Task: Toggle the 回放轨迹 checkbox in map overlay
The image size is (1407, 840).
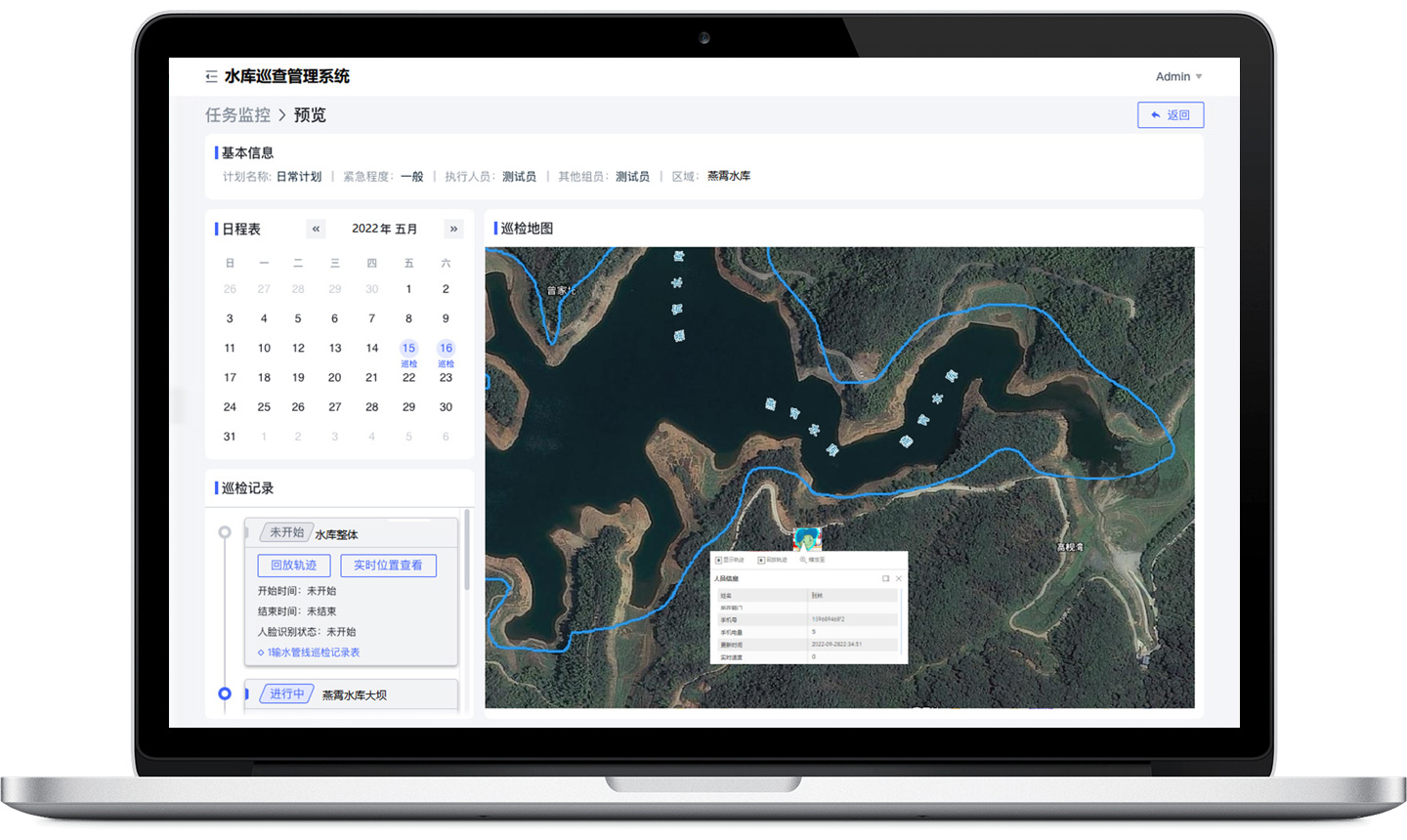Action: pyautogui.click(x=761, y=559)
